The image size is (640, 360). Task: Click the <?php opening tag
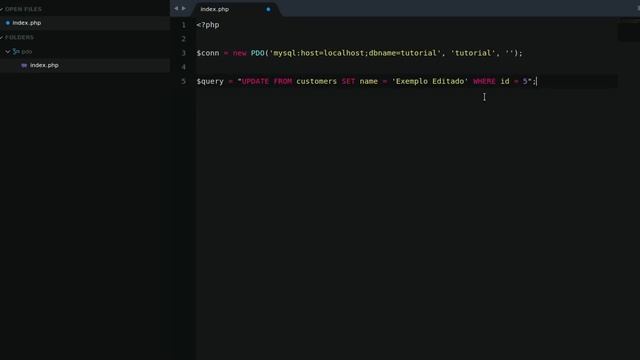point(208,25)
